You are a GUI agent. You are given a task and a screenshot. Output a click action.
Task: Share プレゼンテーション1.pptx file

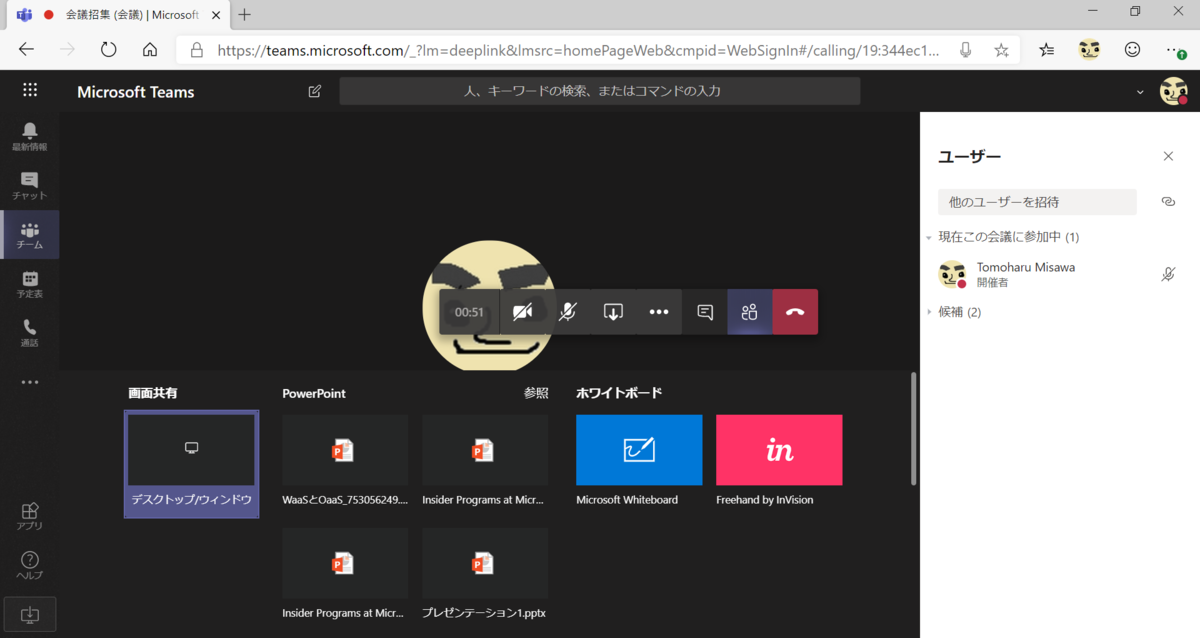(x=485, y=574)
